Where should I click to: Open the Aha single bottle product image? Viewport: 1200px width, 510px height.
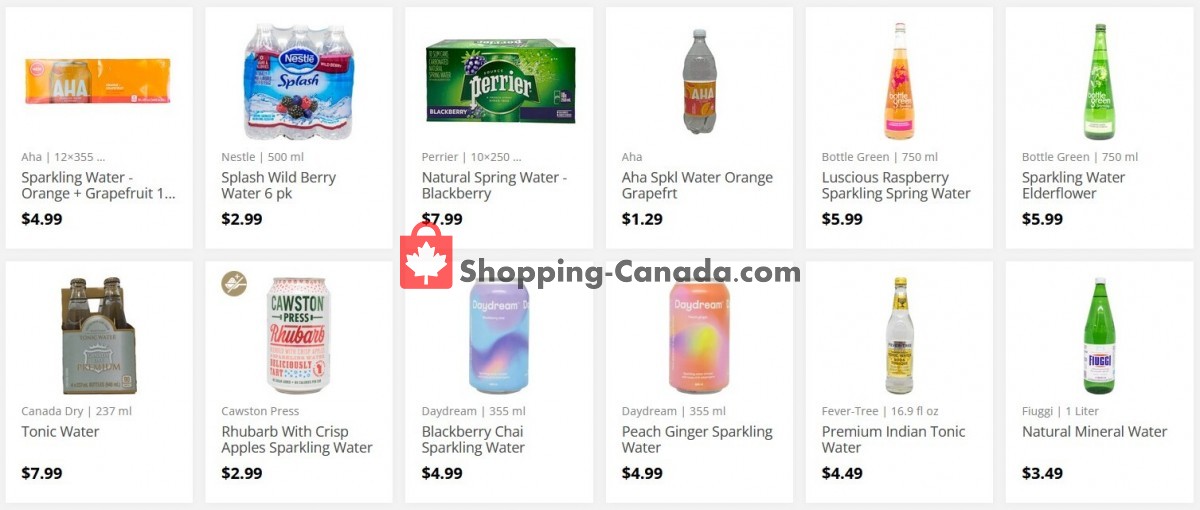(x=699, y=82)
